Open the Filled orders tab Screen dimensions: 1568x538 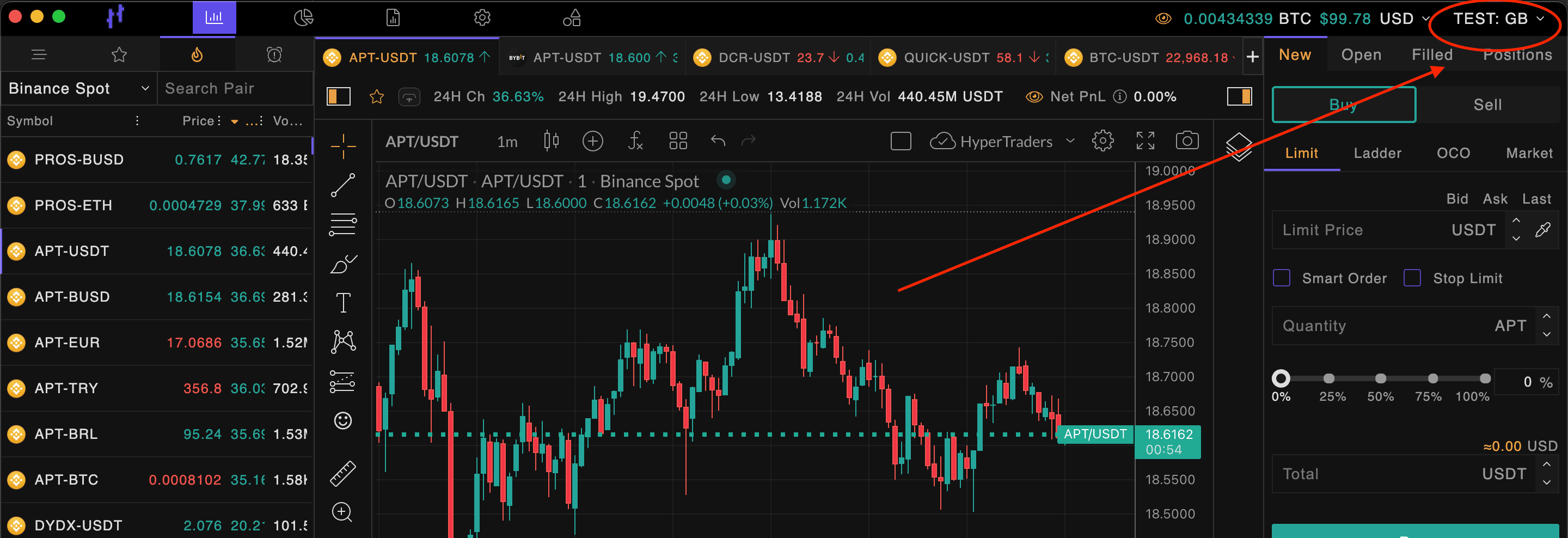pyautogui.click(x=1432, y=55)
